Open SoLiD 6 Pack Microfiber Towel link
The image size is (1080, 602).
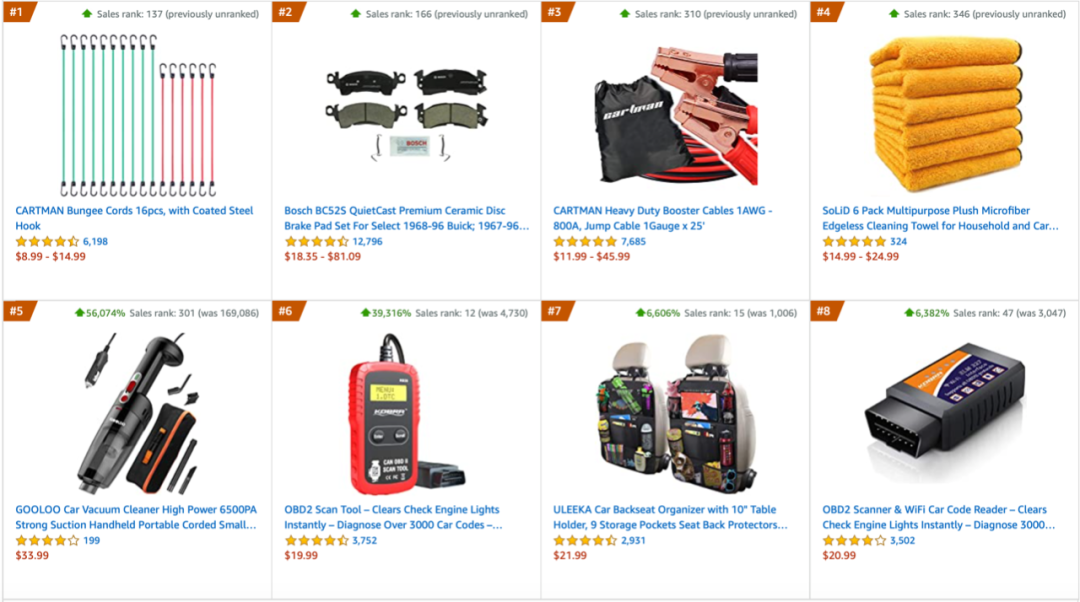tap(940, 218)
